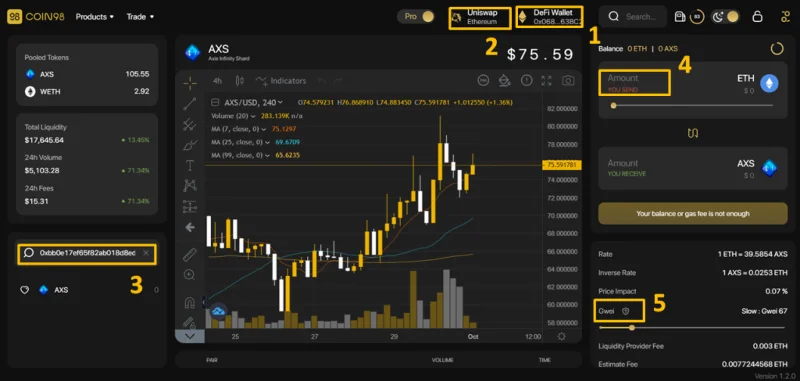The image size is (800, 381).
Task: Click the 75.591781 price label on axis
Action: (x=561, y=165)
